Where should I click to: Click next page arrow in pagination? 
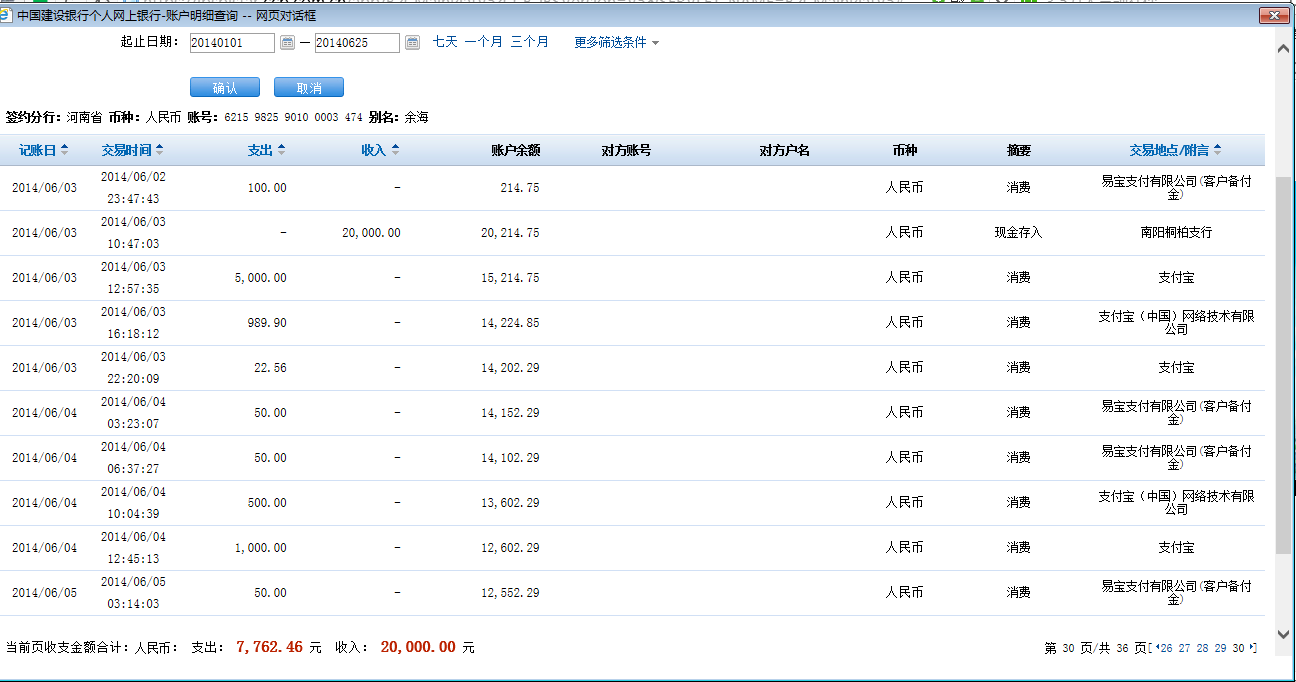coord(1253,648)
